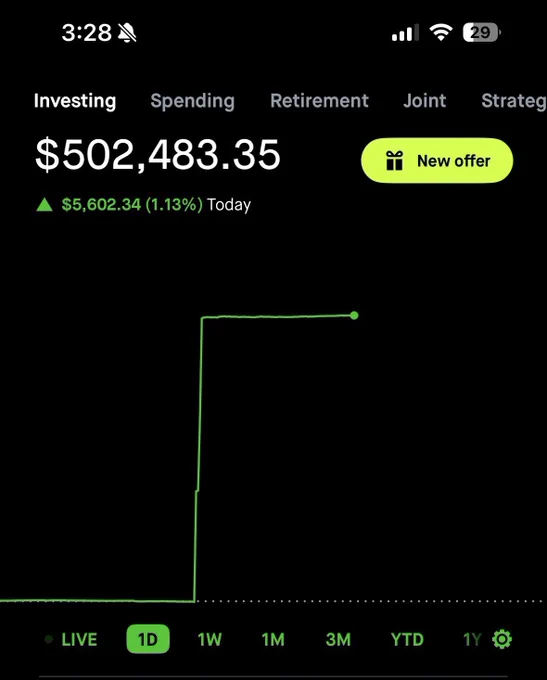Tap the Wi-Fi status icon
This screenshot has height=680, width=547.
[x=441, y=33]
